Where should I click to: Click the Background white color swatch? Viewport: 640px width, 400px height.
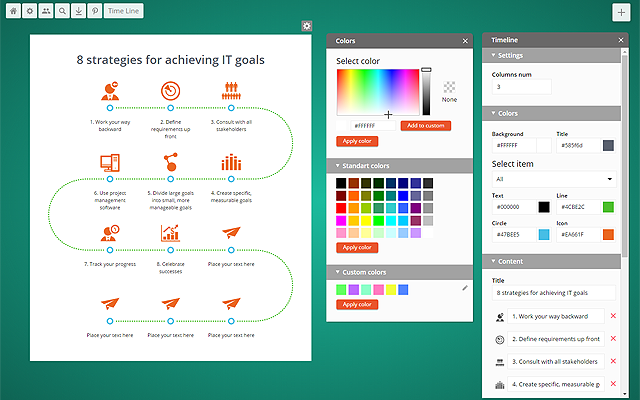point(544,146)
